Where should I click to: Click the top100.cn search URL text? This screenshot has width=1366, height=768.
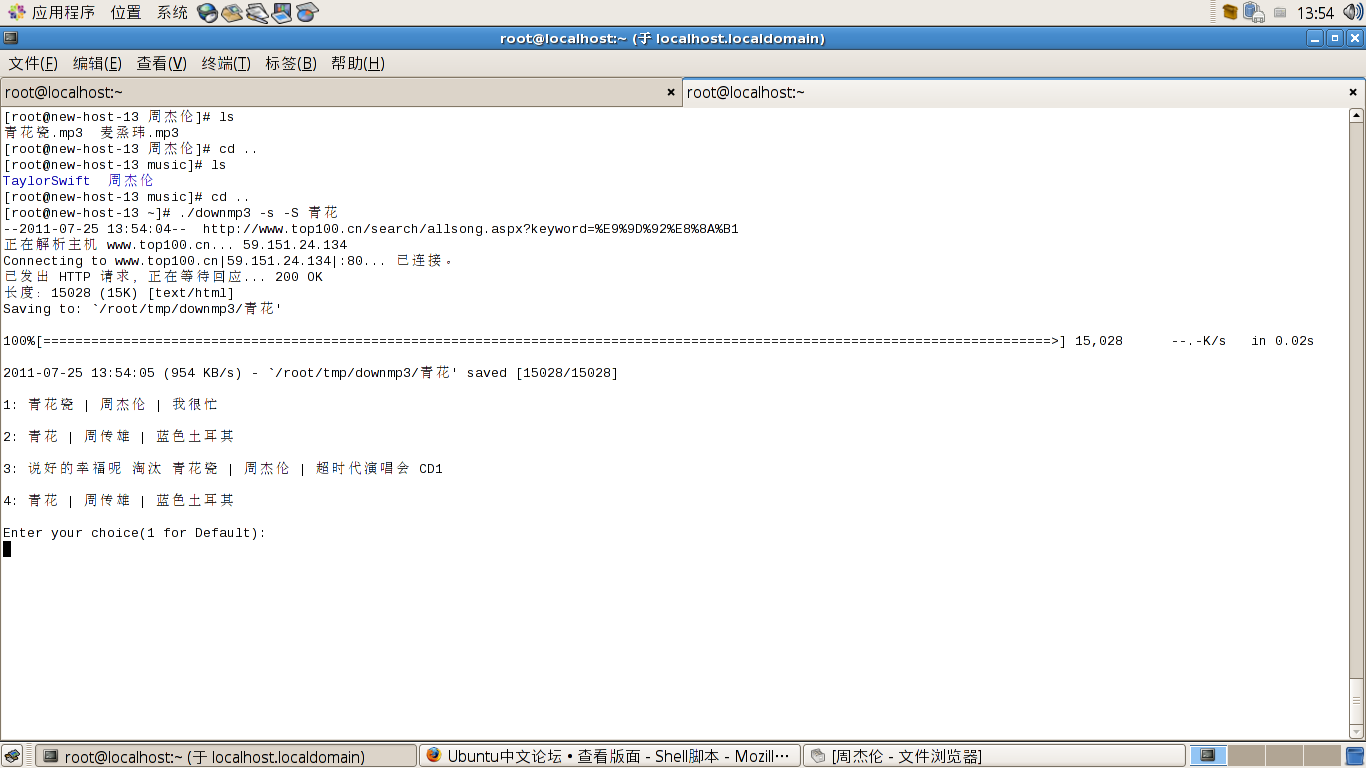click(470, 229)
